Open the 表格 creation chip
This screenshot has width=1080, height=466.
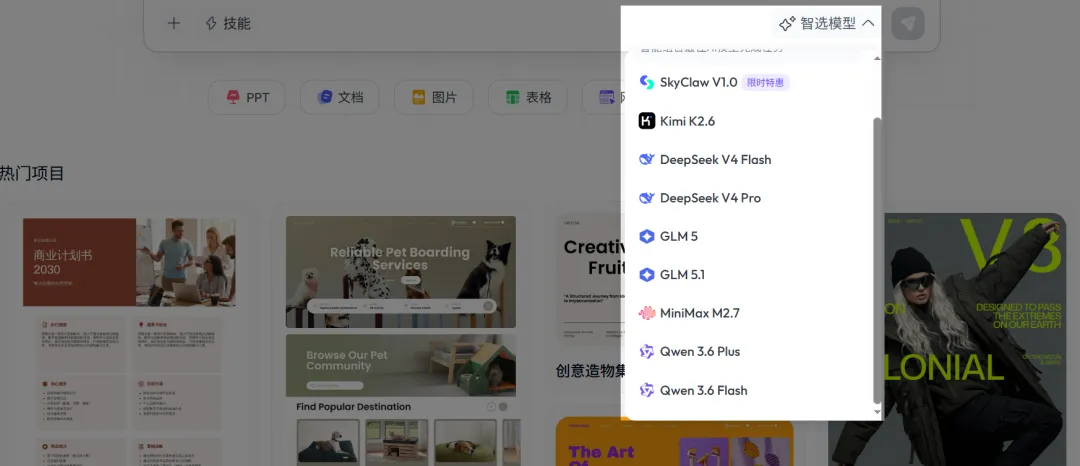click(528, 97)
